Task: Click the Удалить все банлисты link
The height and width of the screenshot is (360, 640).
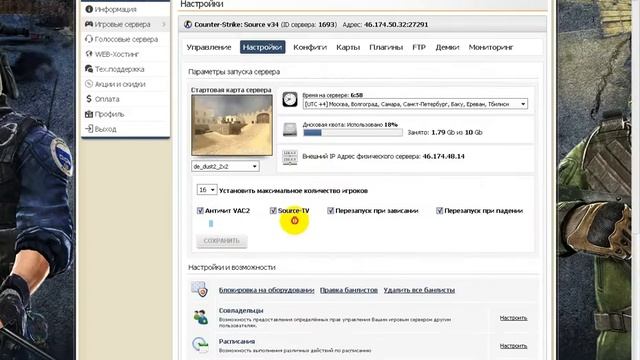Action: click(x=419, y=290)
